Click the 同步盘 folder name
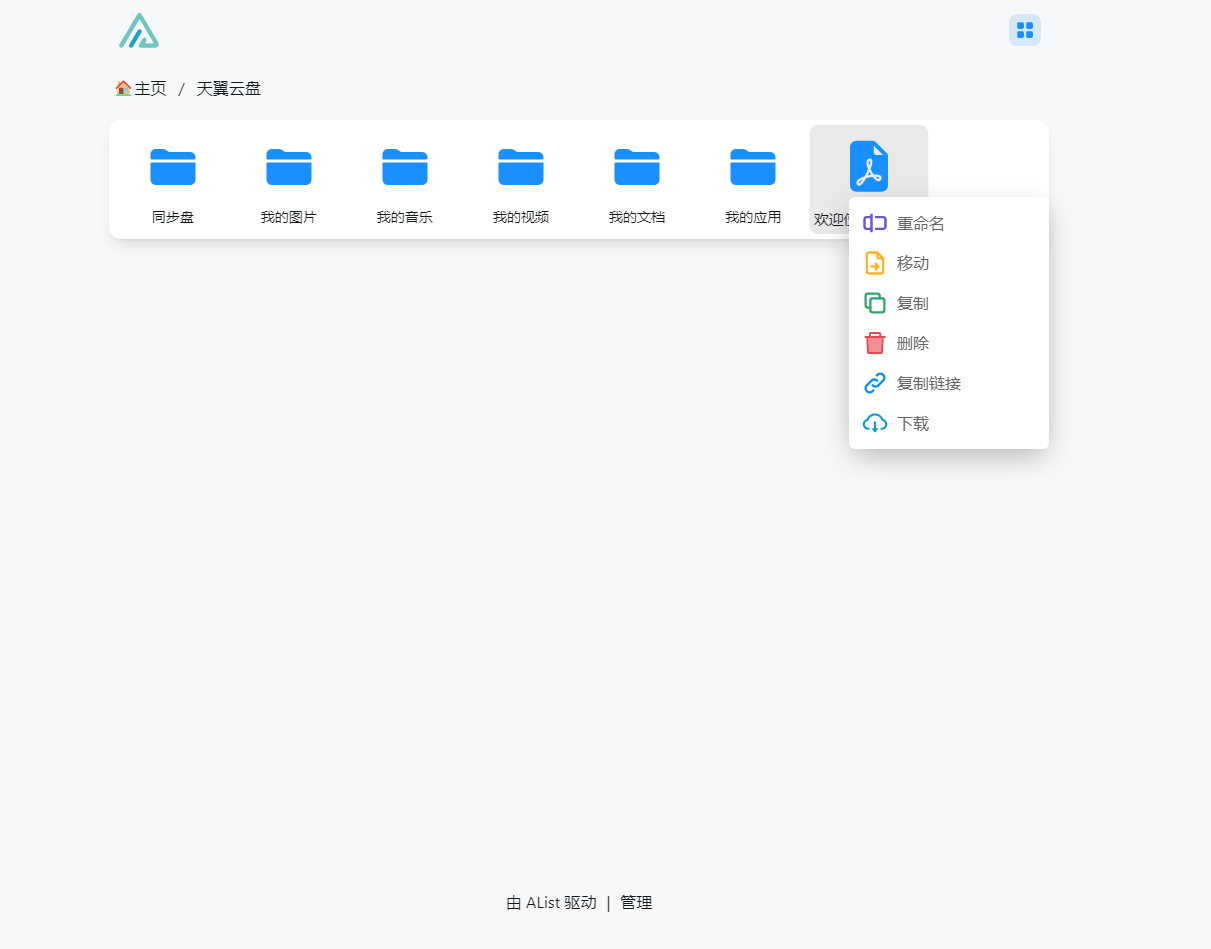The image size is (1211, 949). [x=173, y=217]
